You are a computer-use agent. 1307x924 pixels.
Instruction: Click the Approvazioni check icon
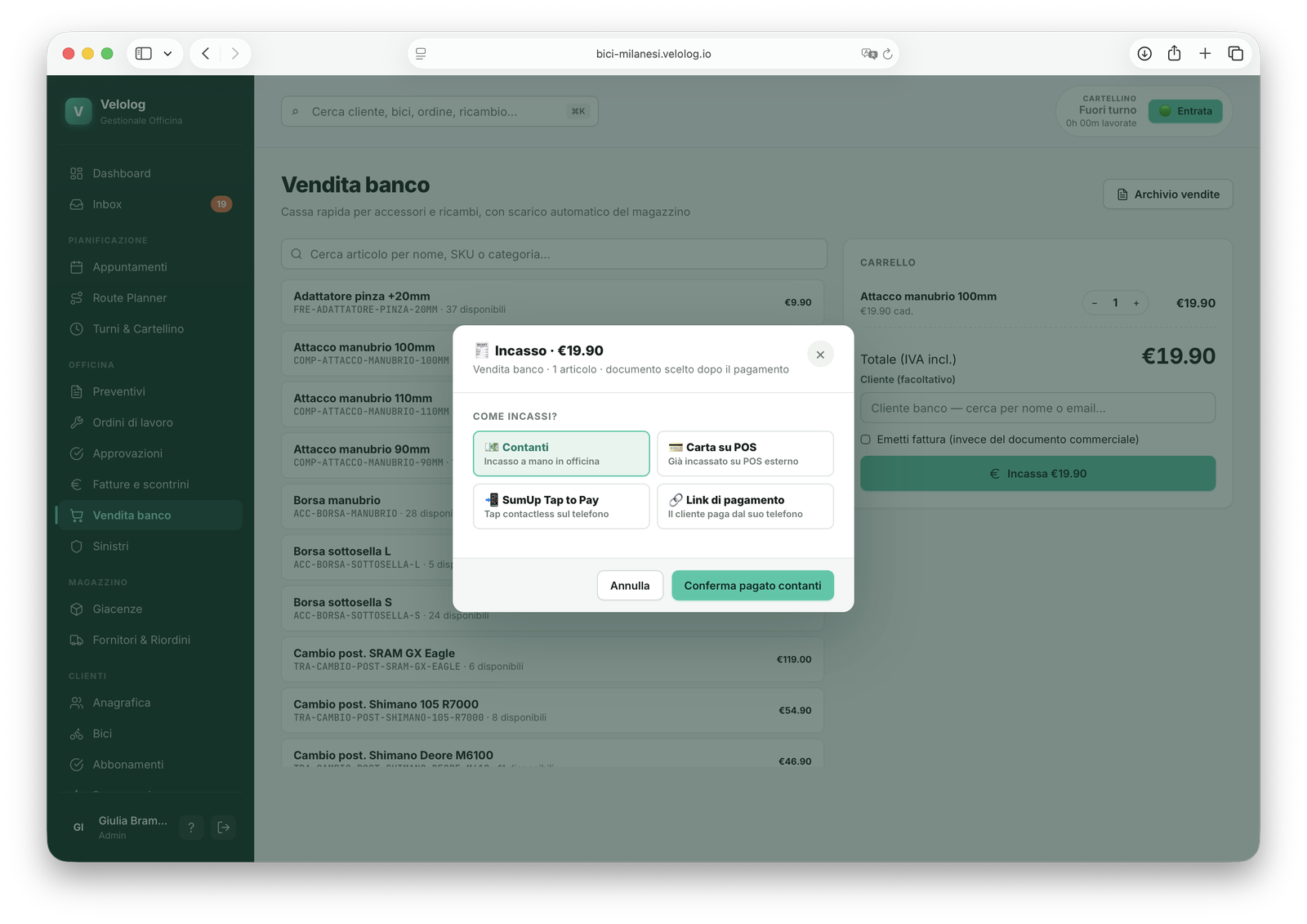tap(77, 453)
